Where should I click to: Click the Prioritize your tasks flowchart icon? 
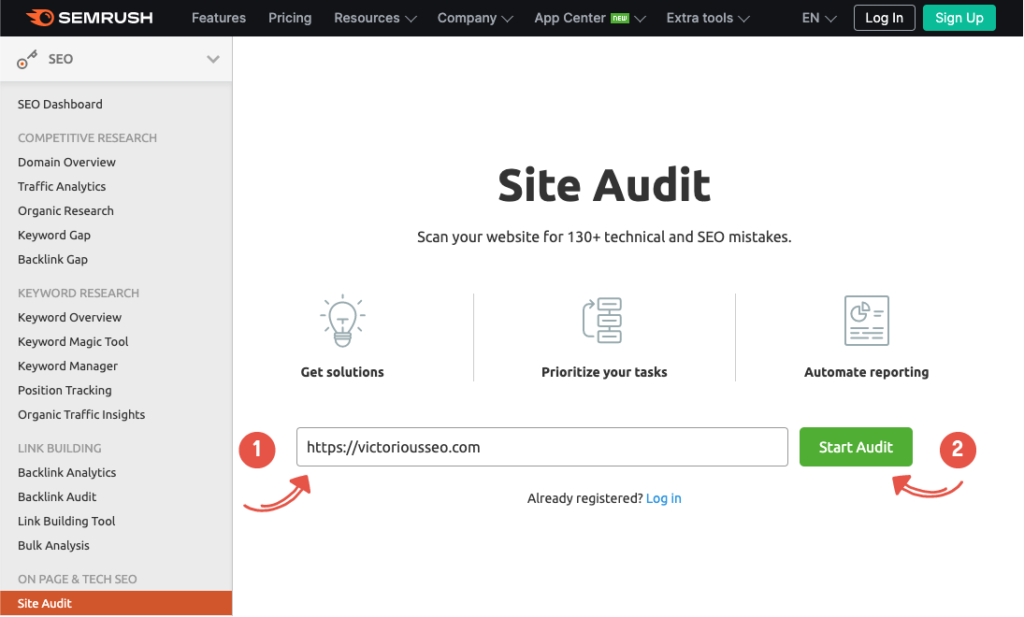[x=603, y=321]
